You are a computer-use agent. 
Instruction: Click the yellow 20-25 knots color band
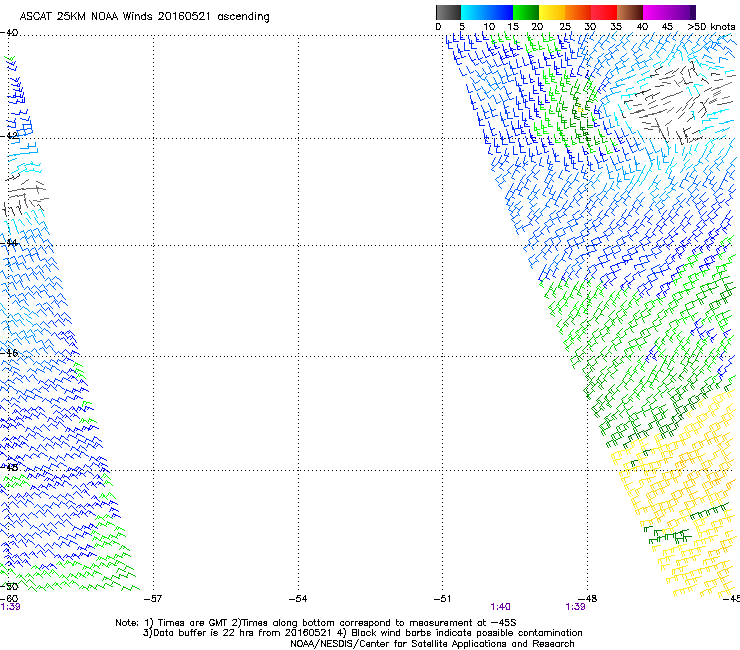(552, 12)
